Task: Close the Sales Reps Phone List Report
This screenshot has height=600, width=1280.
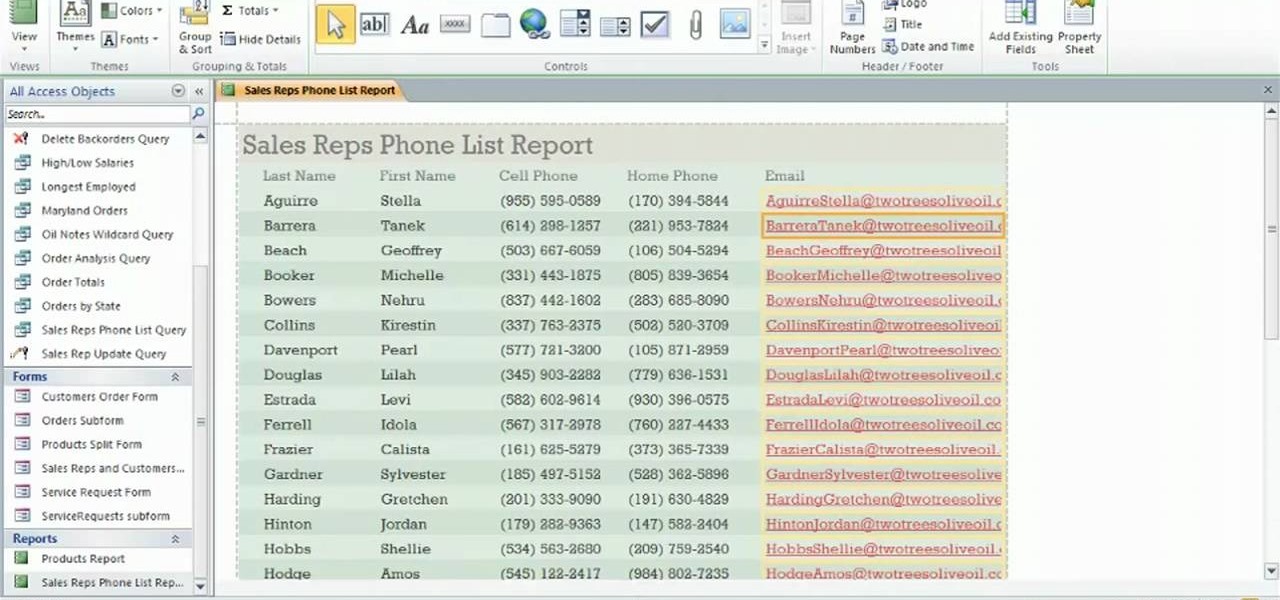Action: pyautogui.click(x=1268, y=90)
